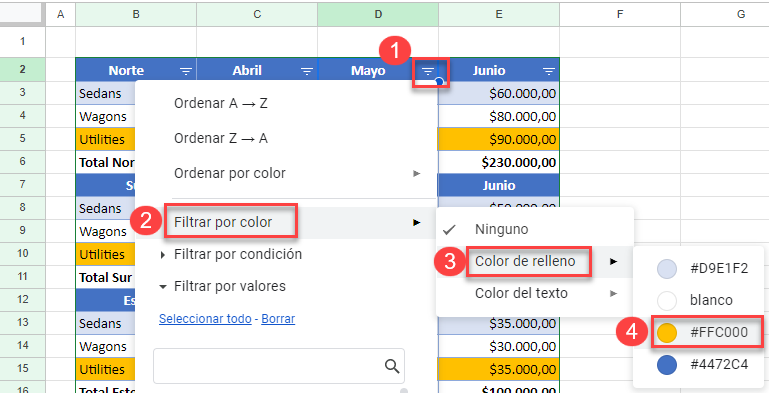Viewport: 769px width, 393px height.
Task: Click the Utilities cell in row 10
Action: point(105,254)
